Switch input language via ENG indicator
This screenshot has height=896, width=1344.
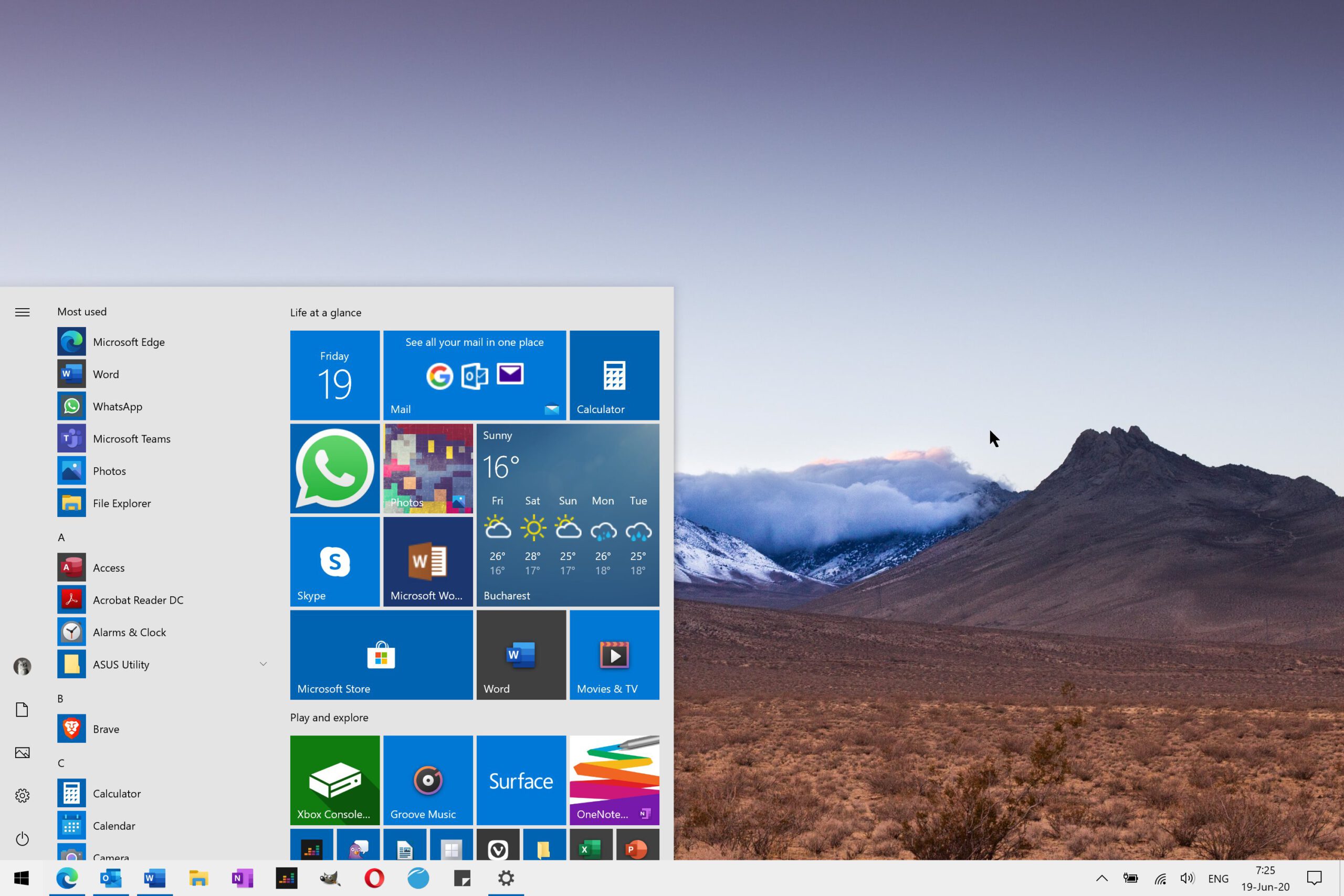click(1219, 879)
